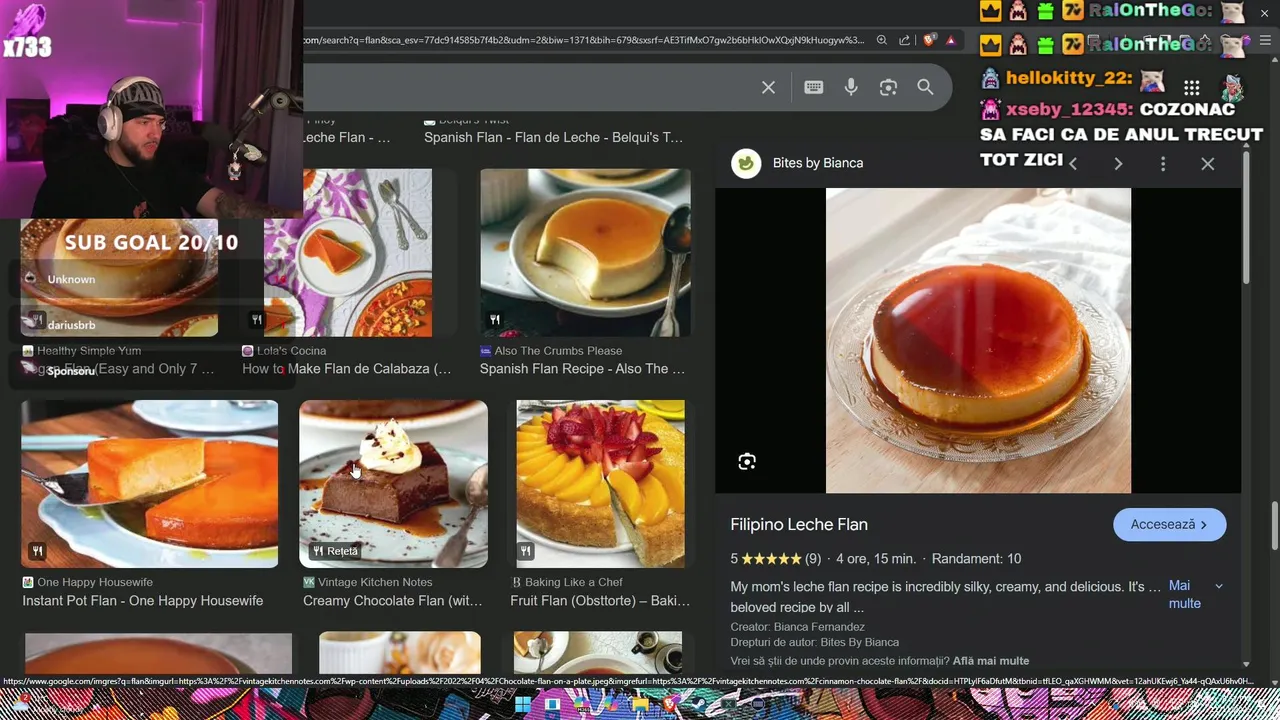
Task: Click the 5 stars (9) rating text
Action: click(x=775, y=559)
